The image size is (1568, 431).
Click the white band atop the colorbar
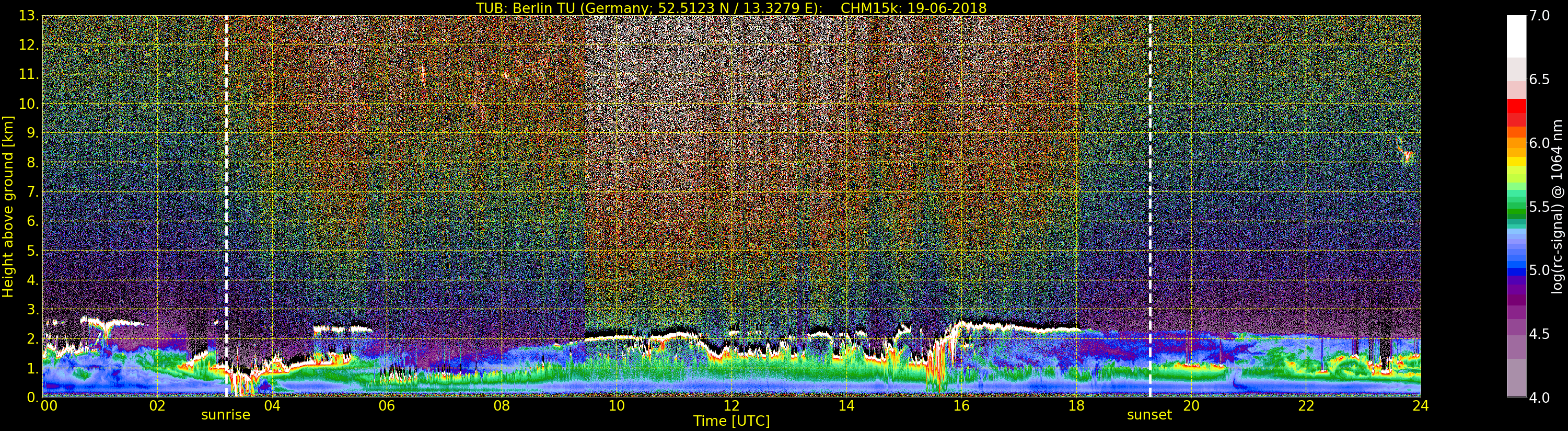[x=1516, y=36]
